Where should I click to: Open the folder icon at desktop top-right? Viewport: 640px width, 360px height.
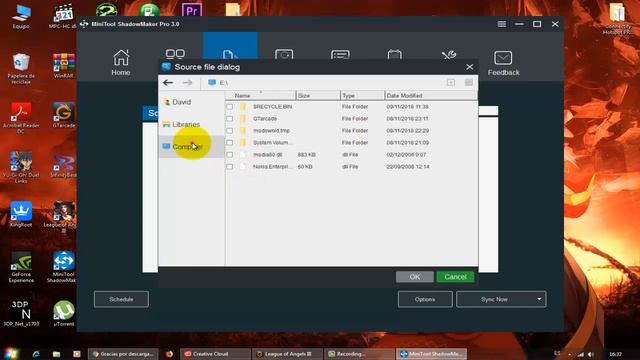point(617,18)
